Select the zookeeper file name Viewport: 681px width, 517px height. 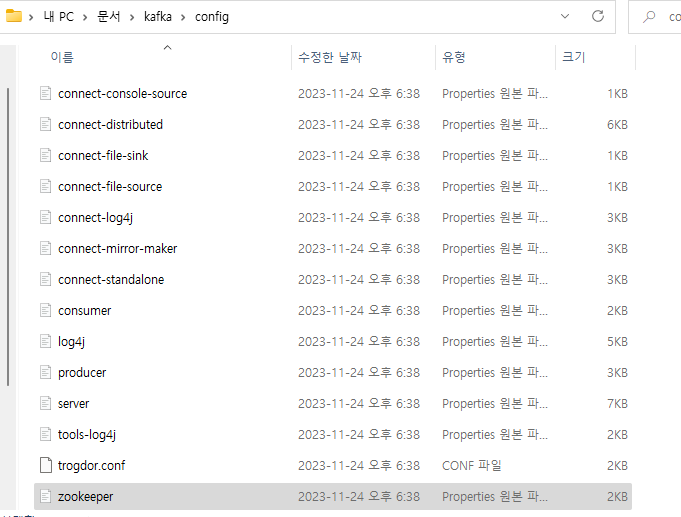86,497
